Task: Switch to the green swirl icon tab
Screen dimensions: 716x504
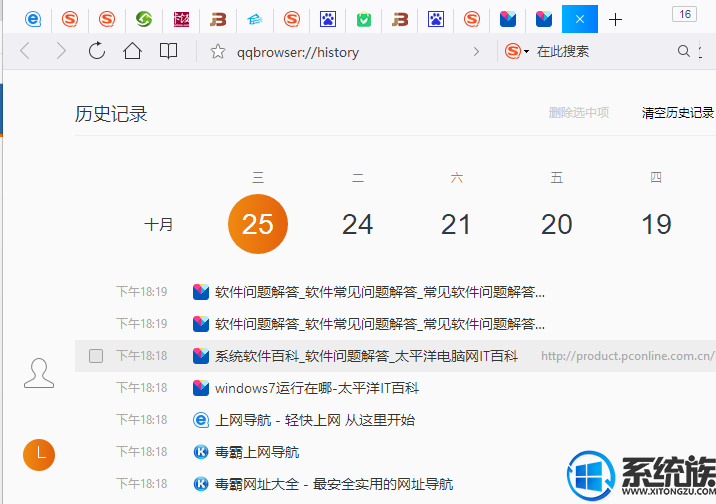Action: [144, 19]
